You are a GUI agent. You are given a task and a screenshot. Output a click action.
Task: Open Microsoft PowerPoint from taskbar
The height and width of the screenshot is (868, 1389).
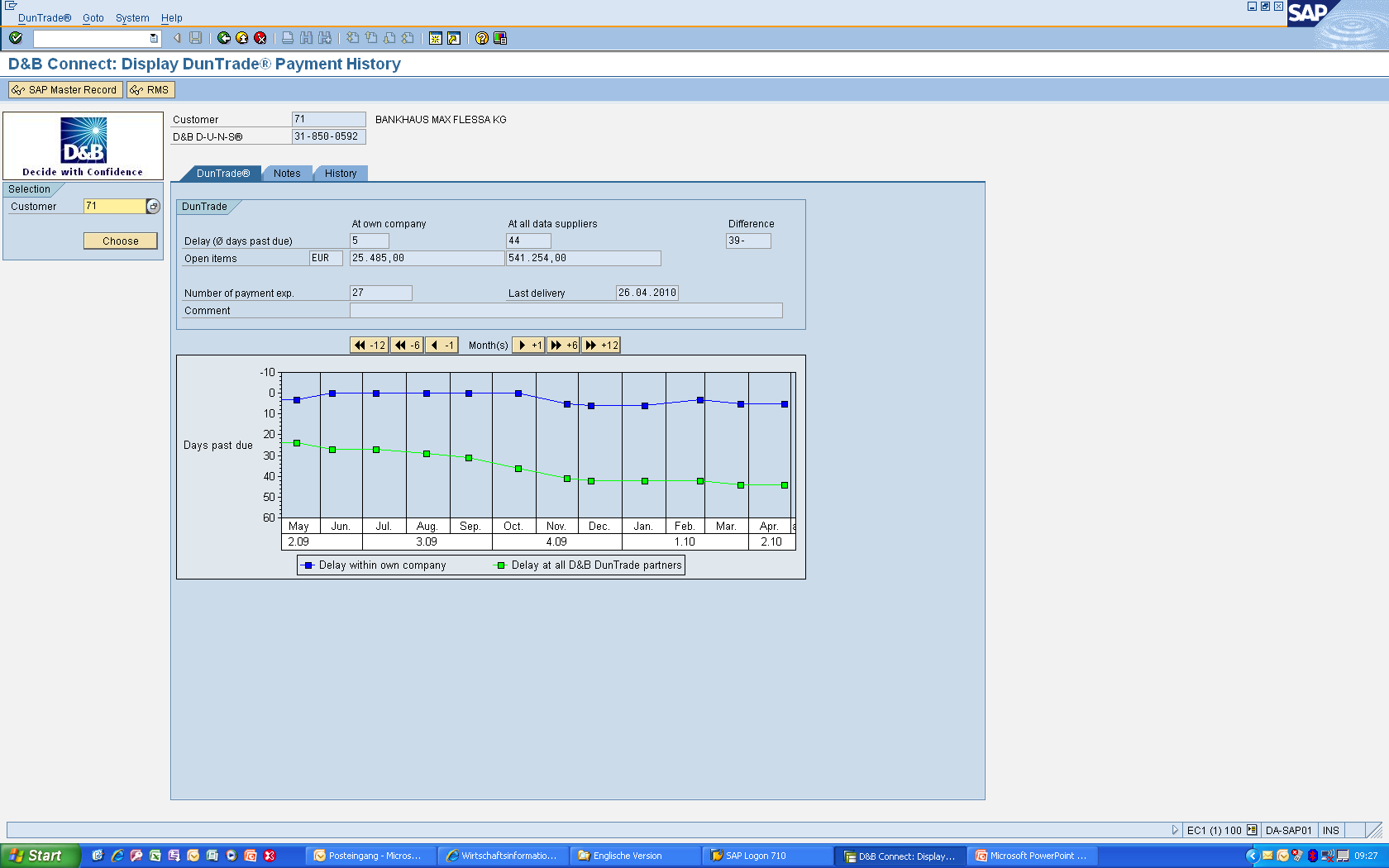[x=1031, y=856]
